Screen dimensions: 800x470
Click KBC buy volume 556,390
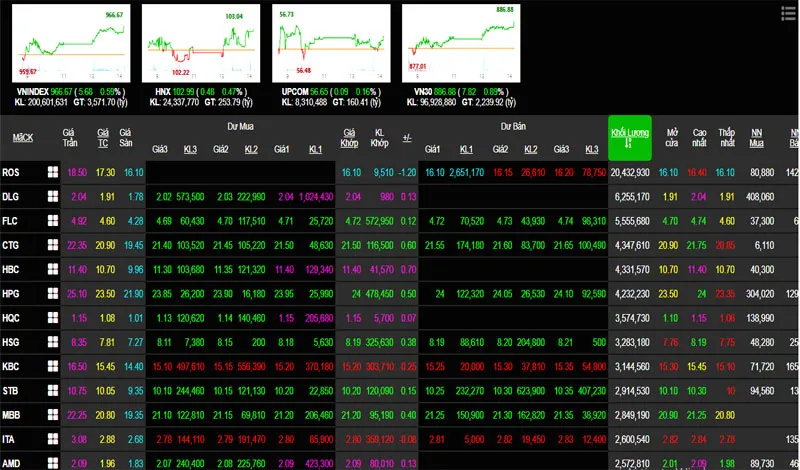tap(251, 366)
